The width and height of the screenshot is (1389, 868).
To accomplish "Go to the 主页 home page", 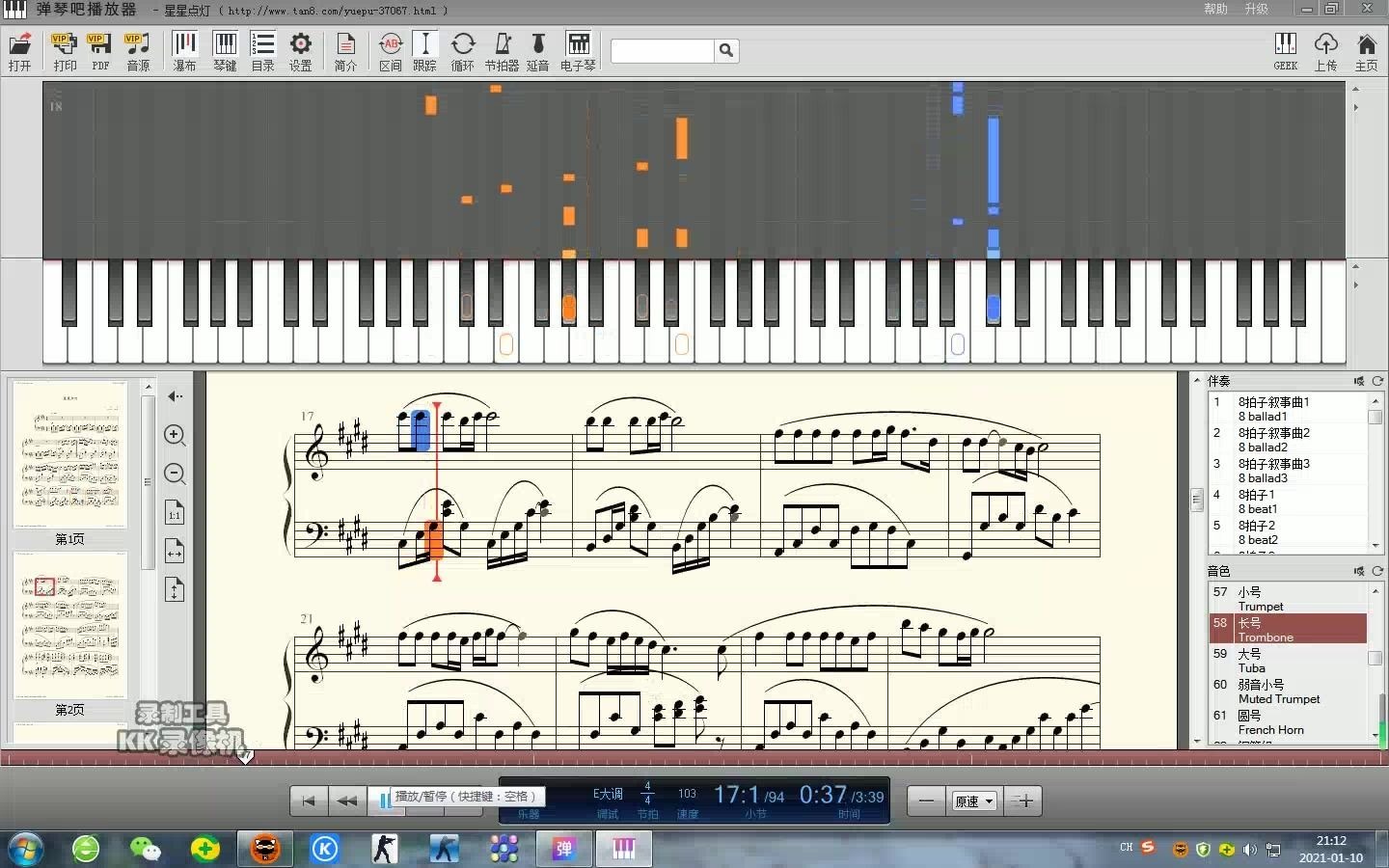I will click(1366, 51).
